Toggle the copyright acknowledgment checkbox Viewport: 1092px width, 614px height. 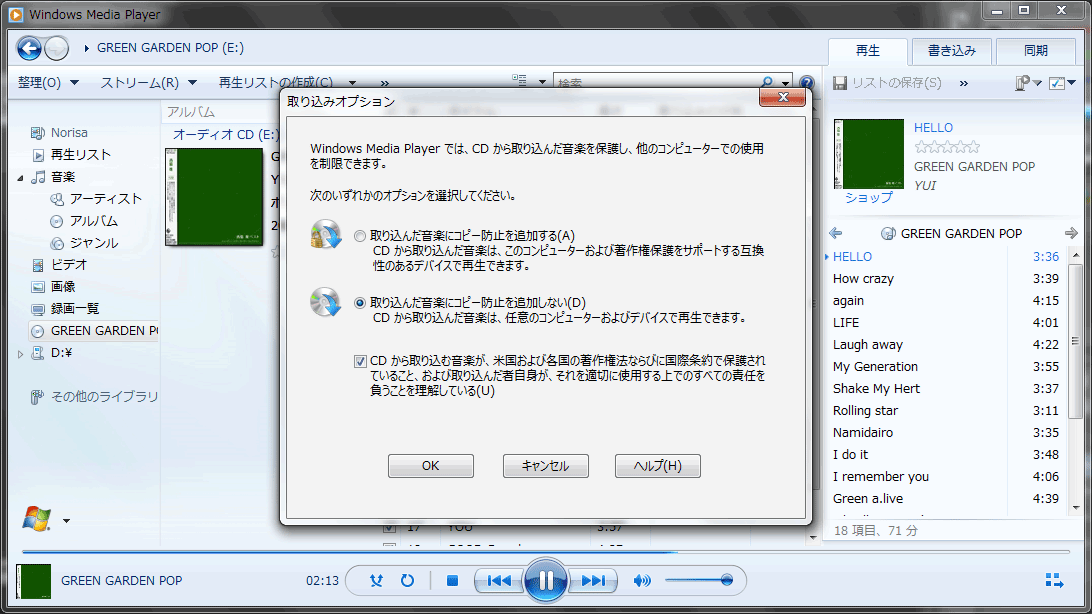(360, 361)
